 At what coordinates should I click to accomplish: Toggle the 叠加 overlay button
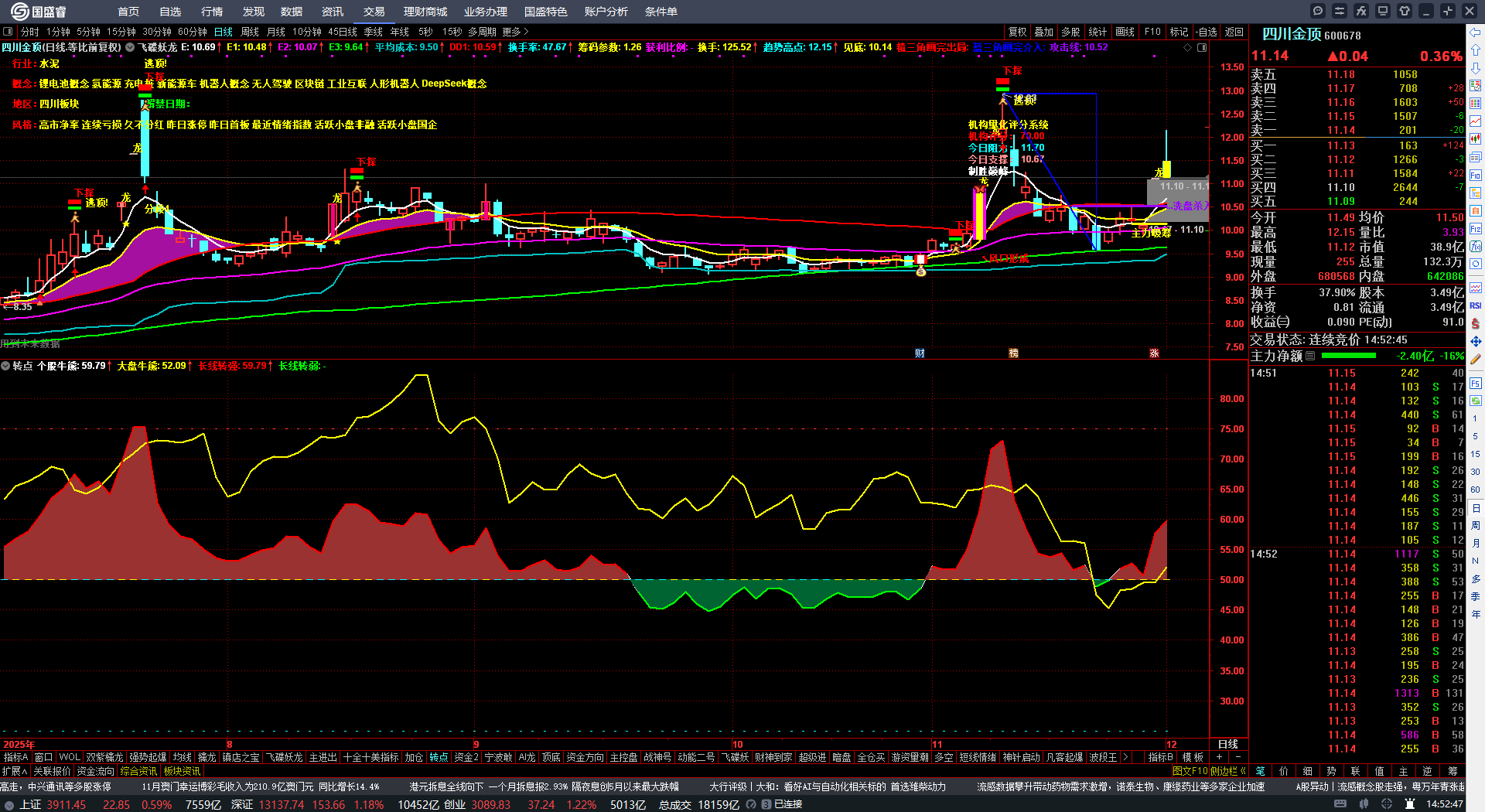click(1044, 32)
